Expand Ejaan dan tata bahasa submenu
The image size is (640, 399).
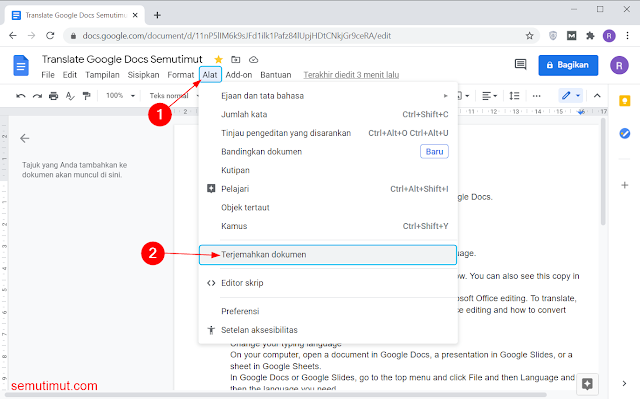(x=328, y=96)
